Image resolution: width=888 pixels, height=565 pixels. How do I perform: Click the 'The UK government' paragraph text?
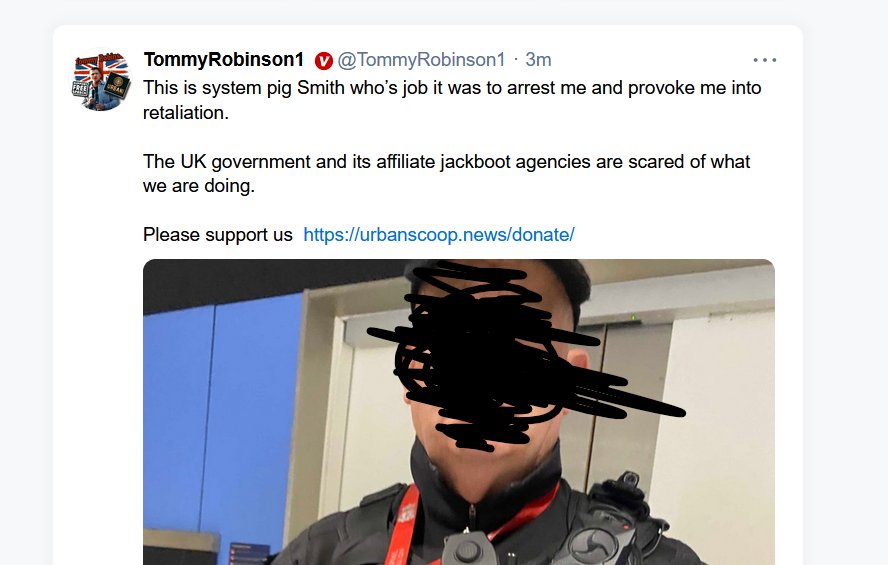pos(446,174)
